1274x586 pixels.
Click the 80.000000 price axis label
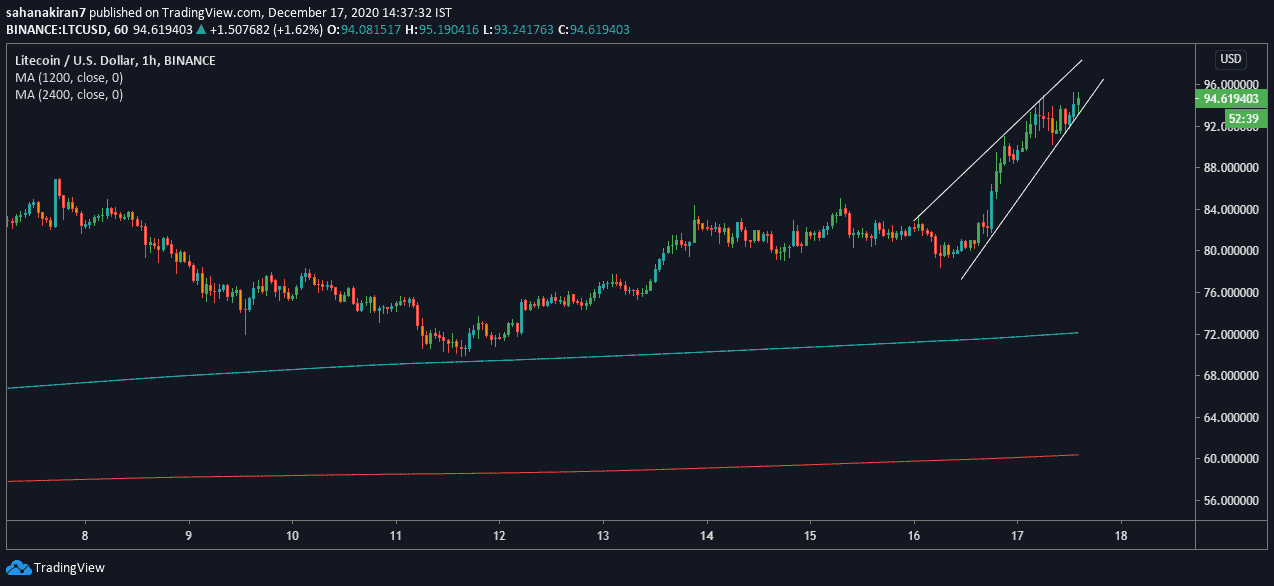click(1231, 251)
